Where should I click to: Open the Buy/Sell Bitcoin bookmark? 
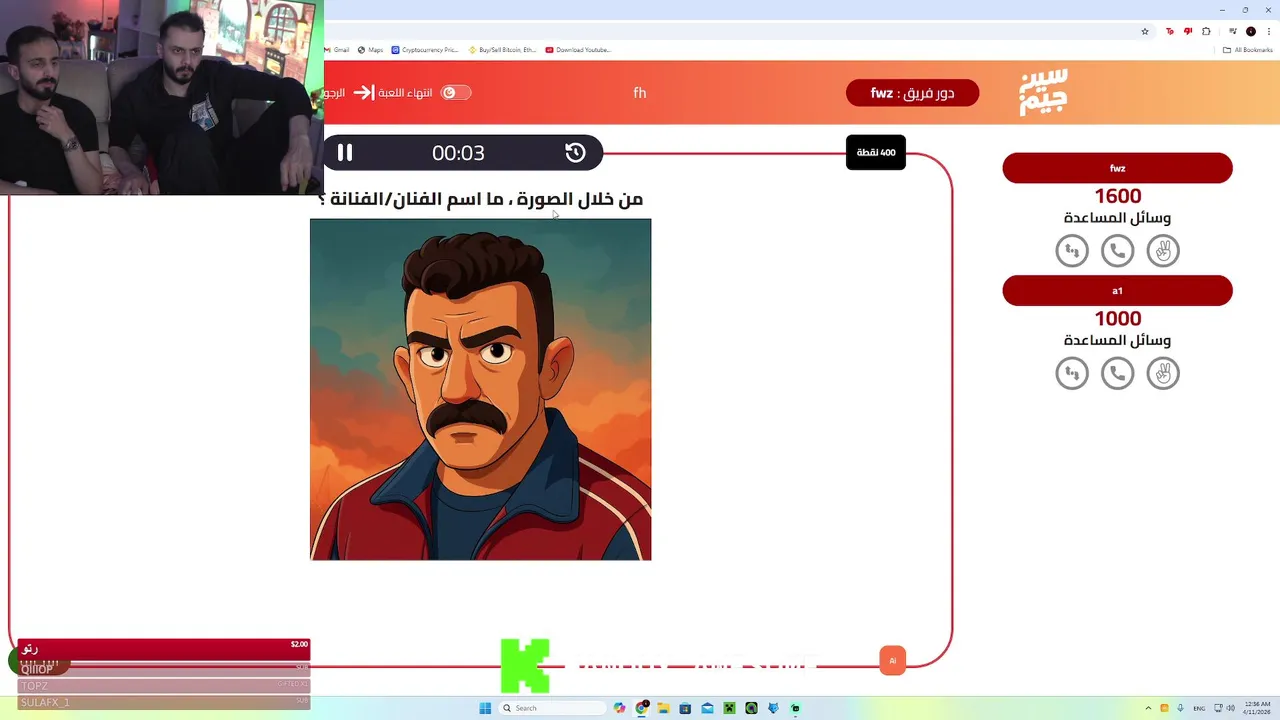coord(502,49)
